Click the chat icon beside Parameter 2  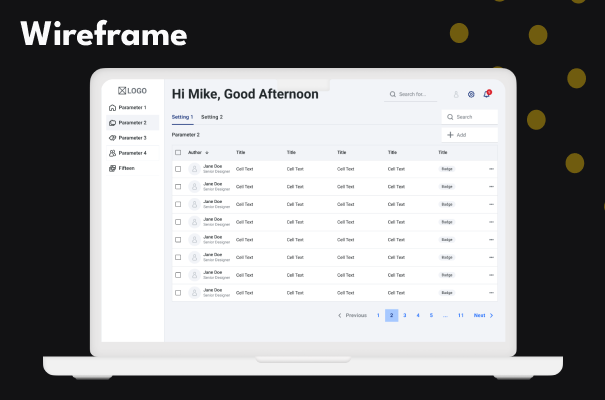pos(112,122)
